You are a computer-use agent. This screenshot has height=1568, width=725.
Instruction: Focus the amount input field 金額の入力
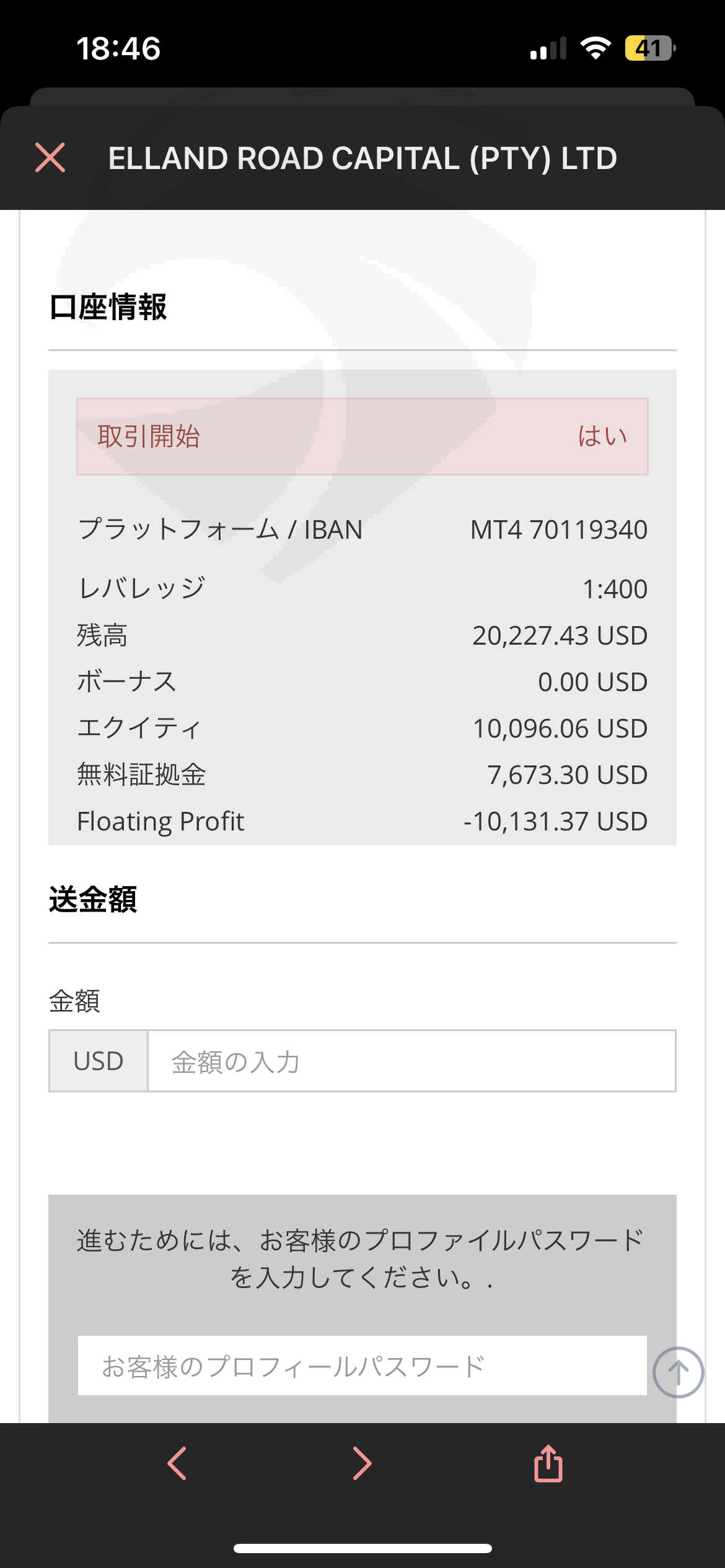(x=411, y=1061)
